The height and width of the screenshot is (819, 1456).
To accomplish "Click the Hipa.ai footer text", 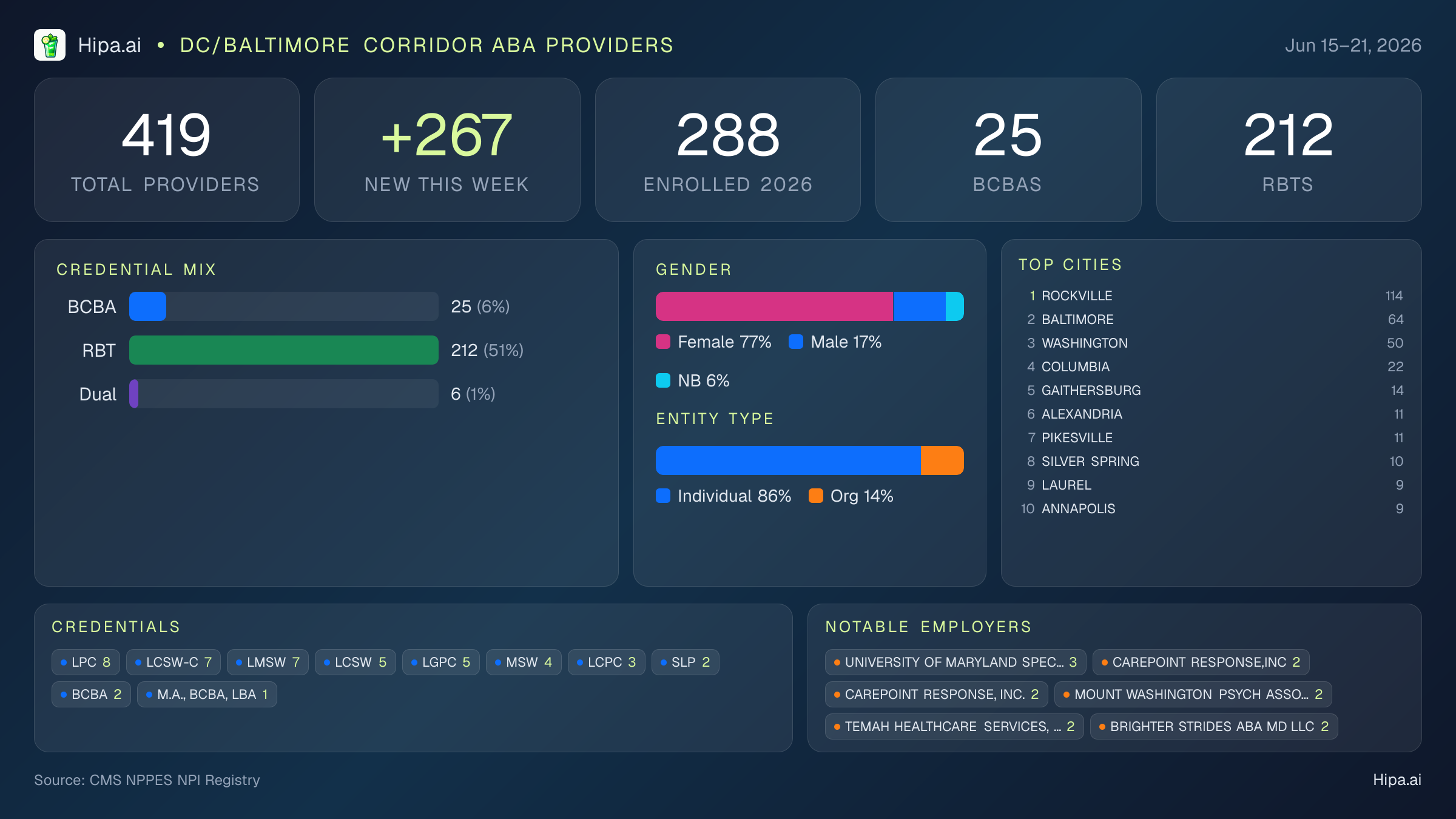I will (x=1397, y=780).
